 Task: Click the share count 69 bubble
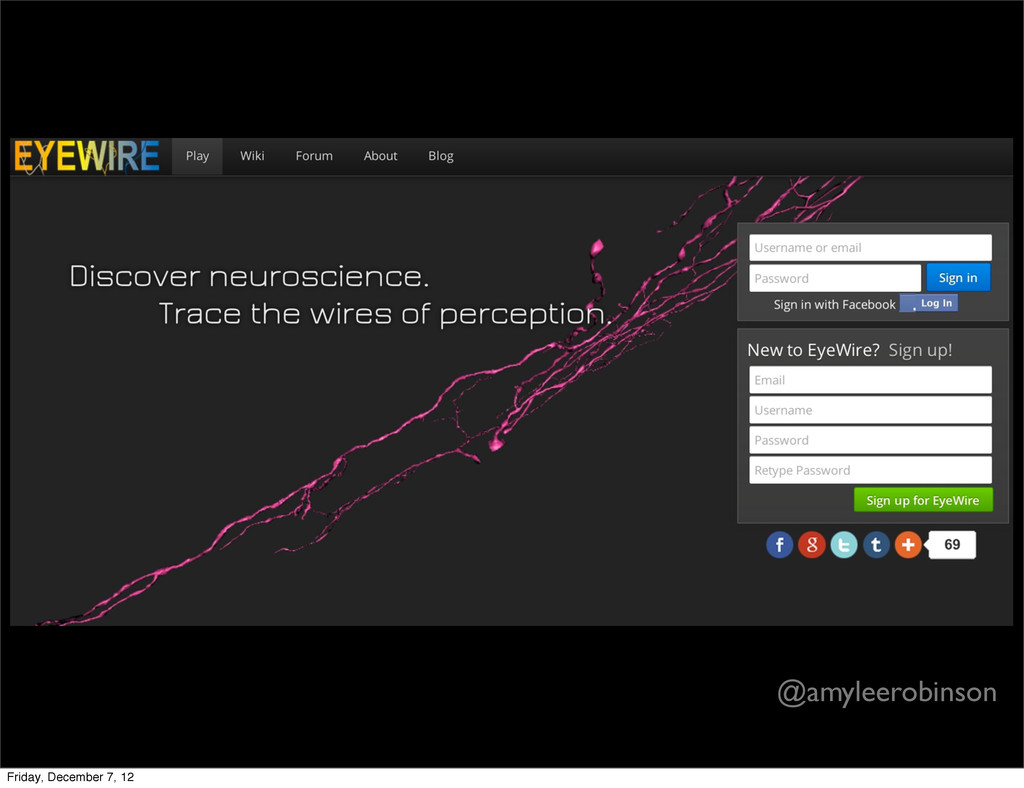(x=951, y=544)
